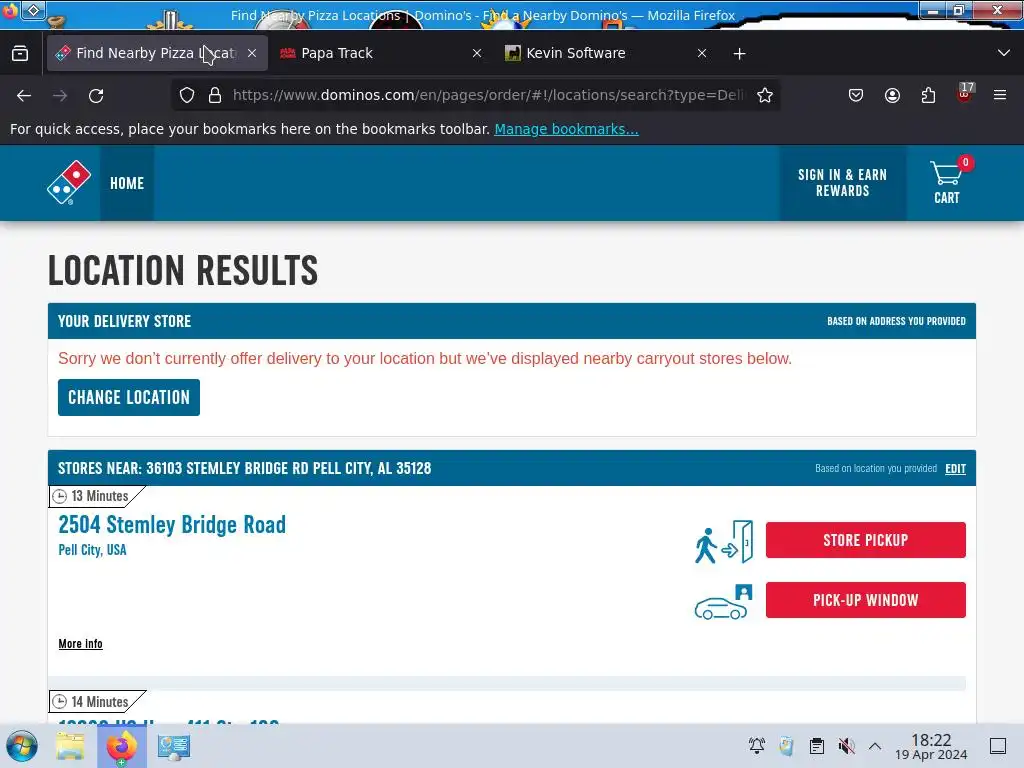
Task: Open the shopping cart icon
Action: (946, 182)
